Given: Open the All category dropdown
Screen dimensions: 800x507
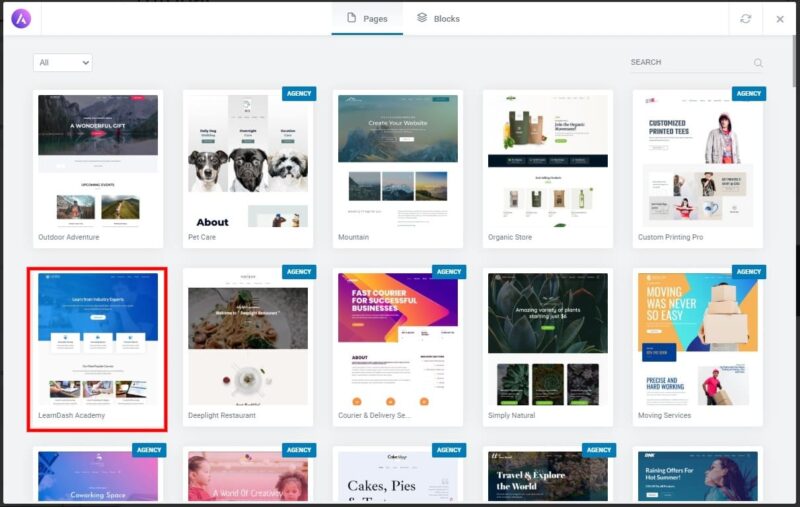Looking at the screenshot, I should (x=63, y=63).
